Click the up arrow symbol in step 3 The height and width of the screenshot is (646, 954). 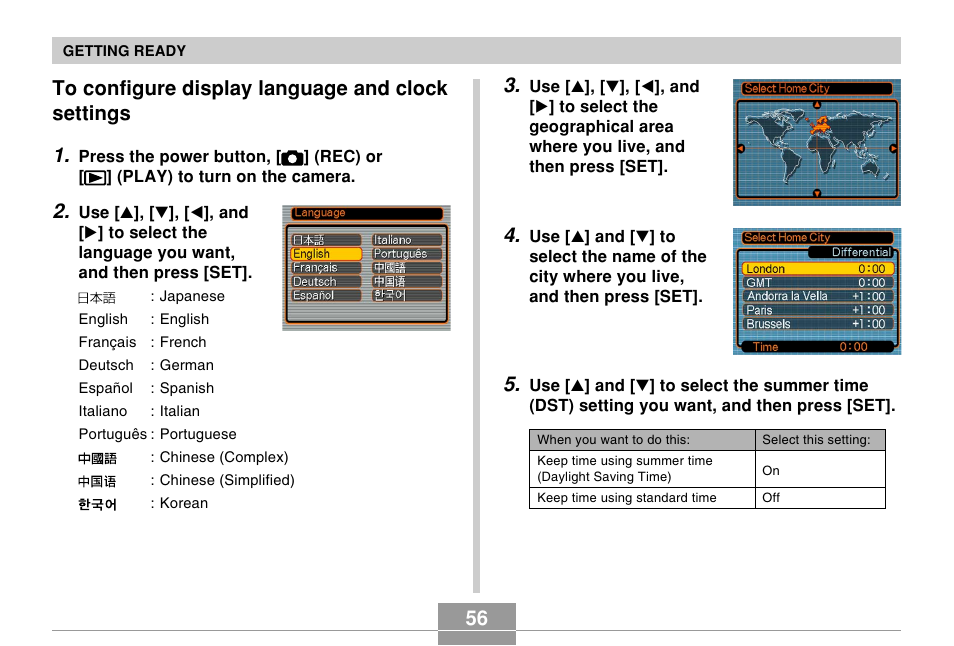click(x=579, y=87)
